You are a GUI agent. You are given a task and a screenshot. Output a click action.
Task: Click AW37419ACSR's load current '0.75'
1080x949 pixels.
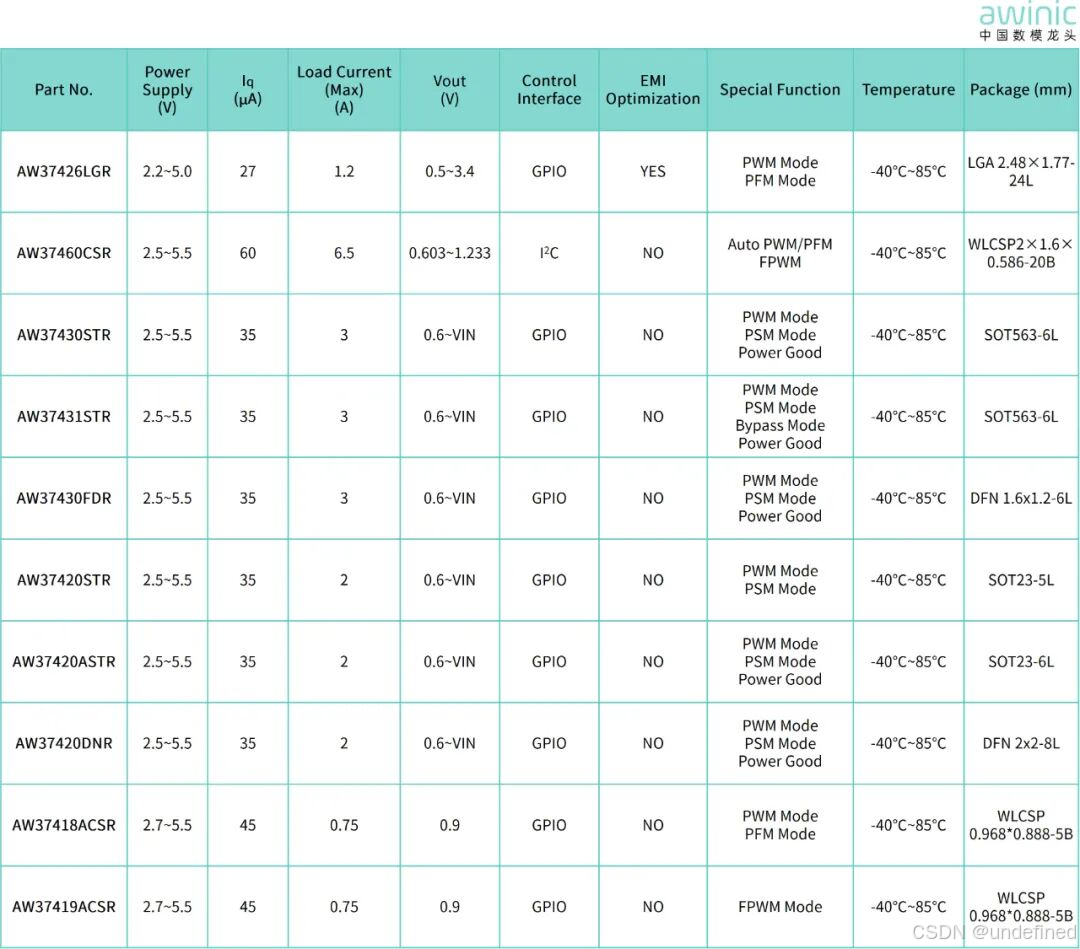coord(344,907)
